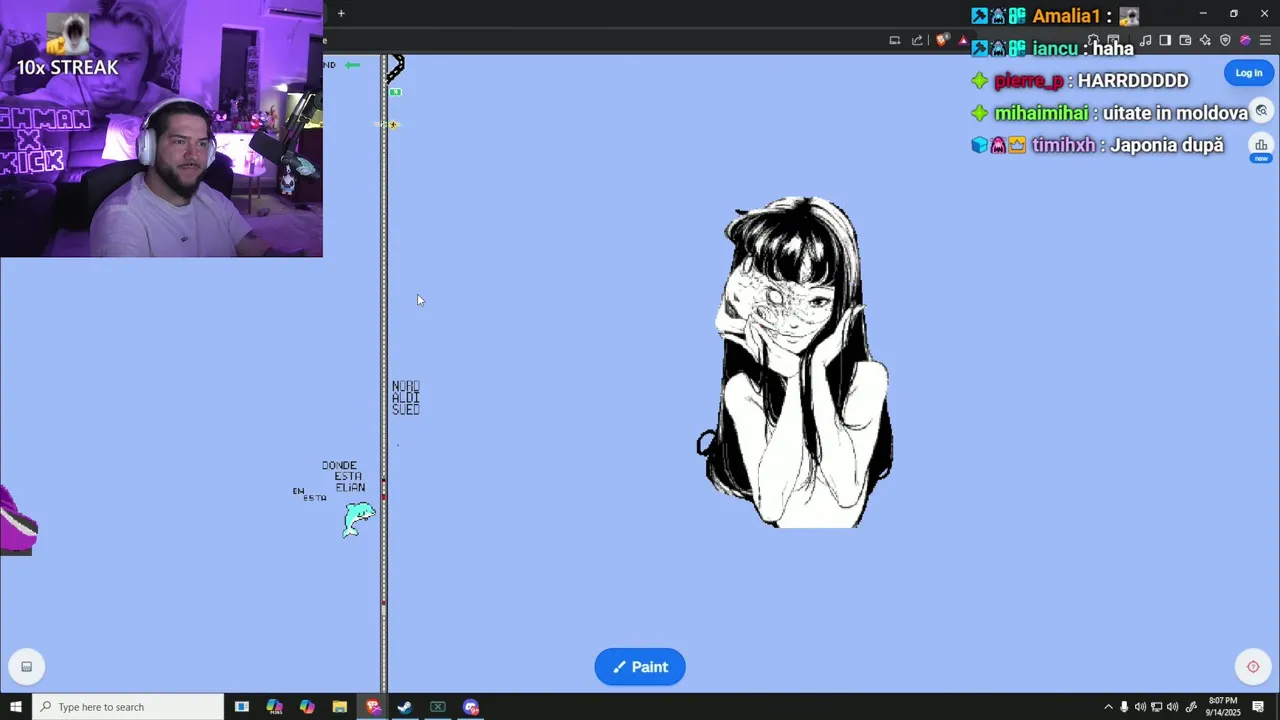Open Microsoft 365 Copilot taskbar icon
Viewport: 1280px width, 720px height.
coord(274,707)
